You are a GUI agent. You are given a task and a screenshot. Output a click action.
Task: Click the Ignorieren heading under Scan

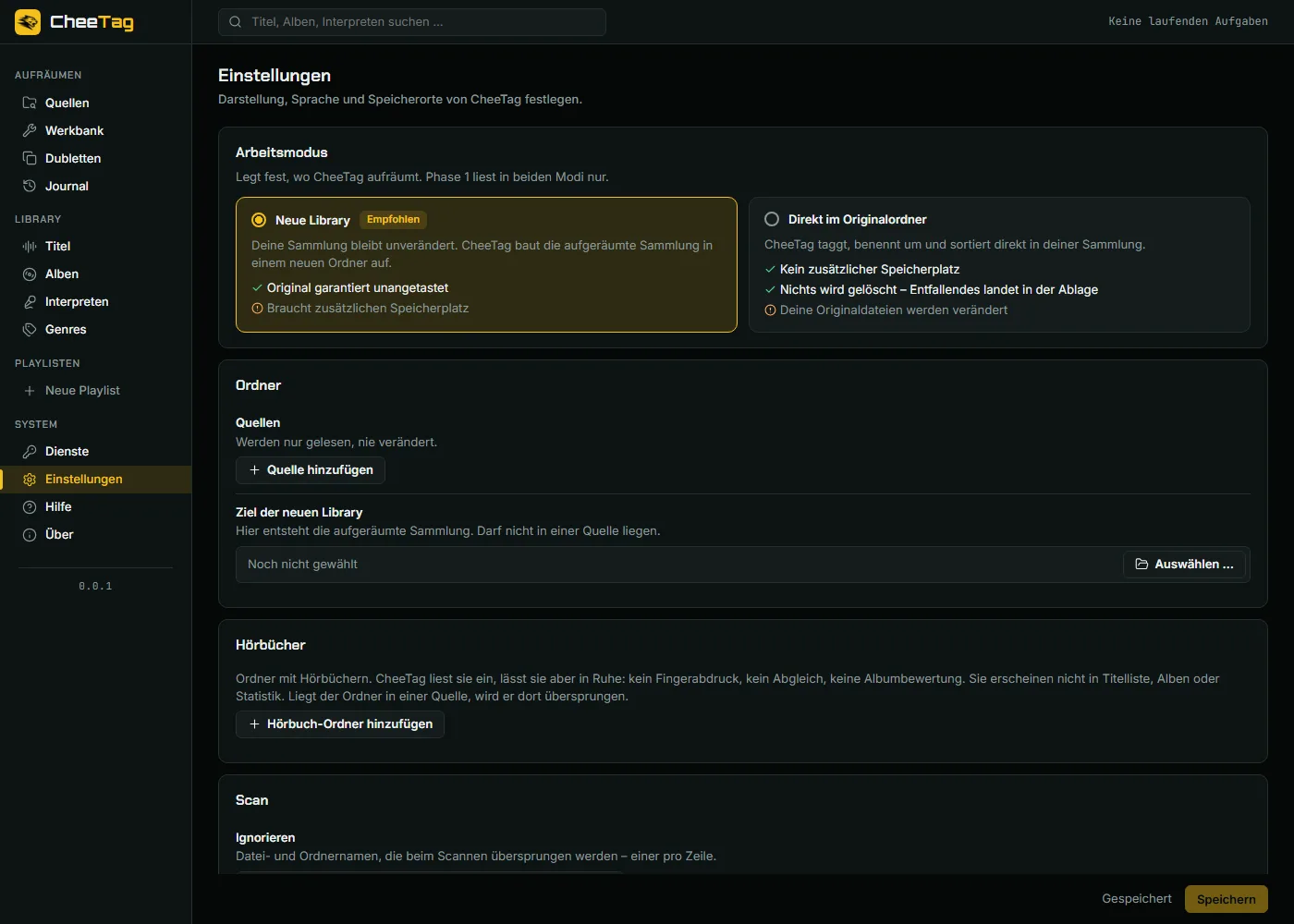coord(265,837)
